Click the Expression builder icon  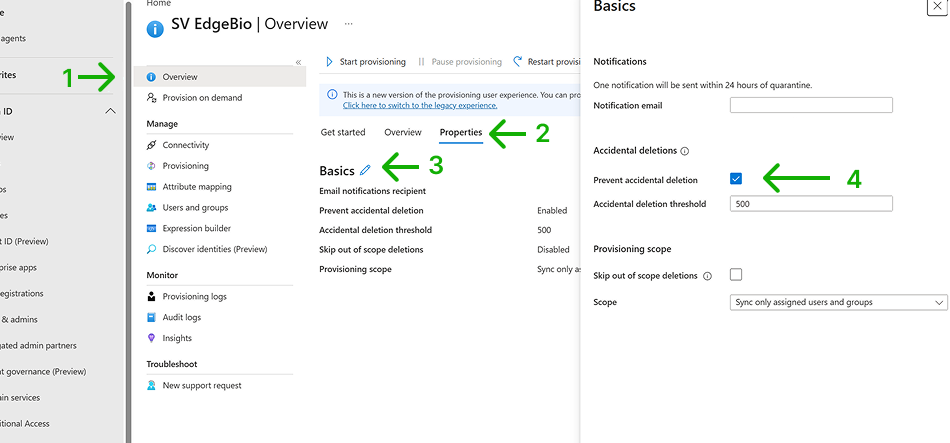[151, 228]
